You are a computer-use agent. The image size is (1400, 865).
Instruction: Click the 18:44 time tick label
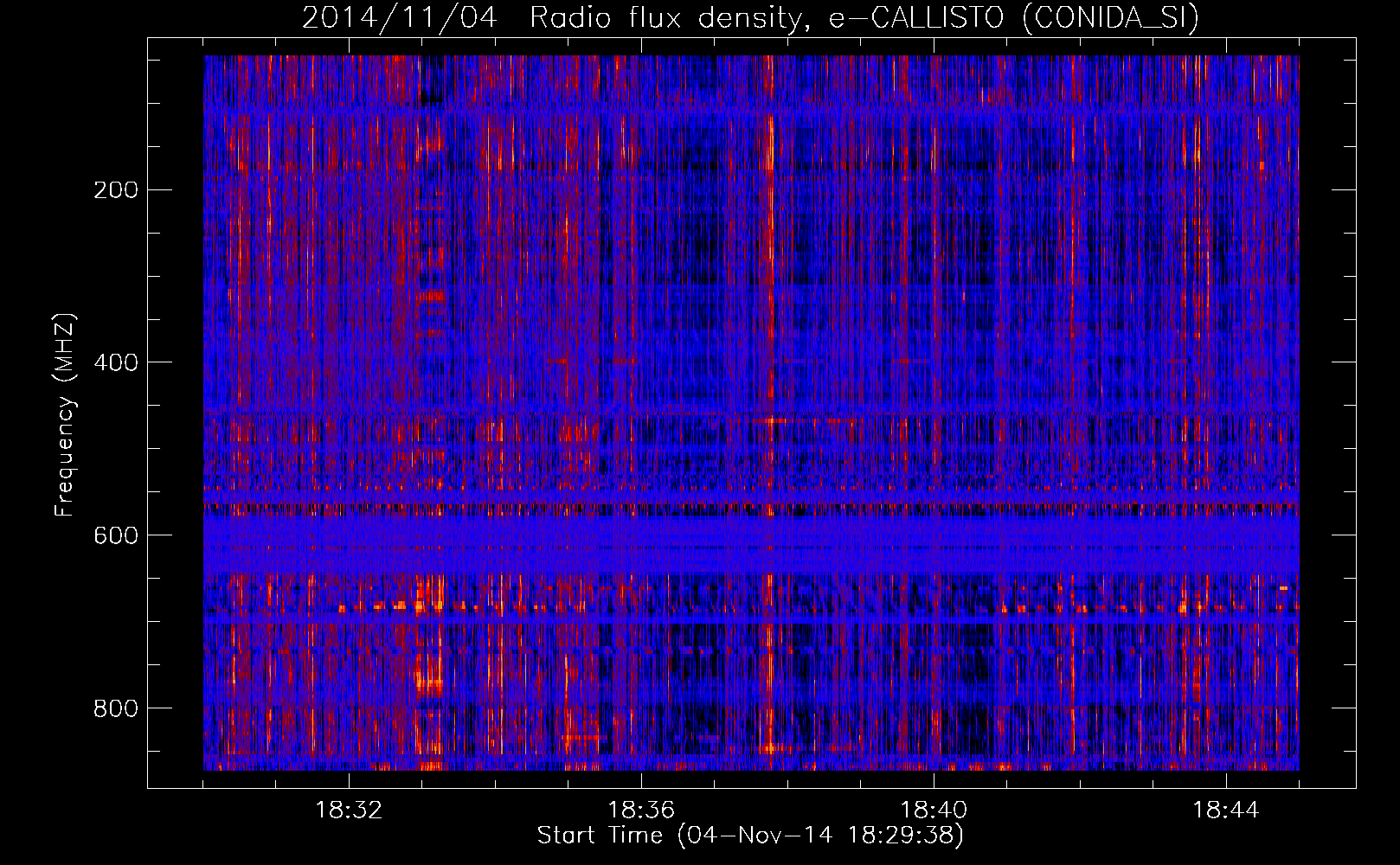[x=1226, y=811]
